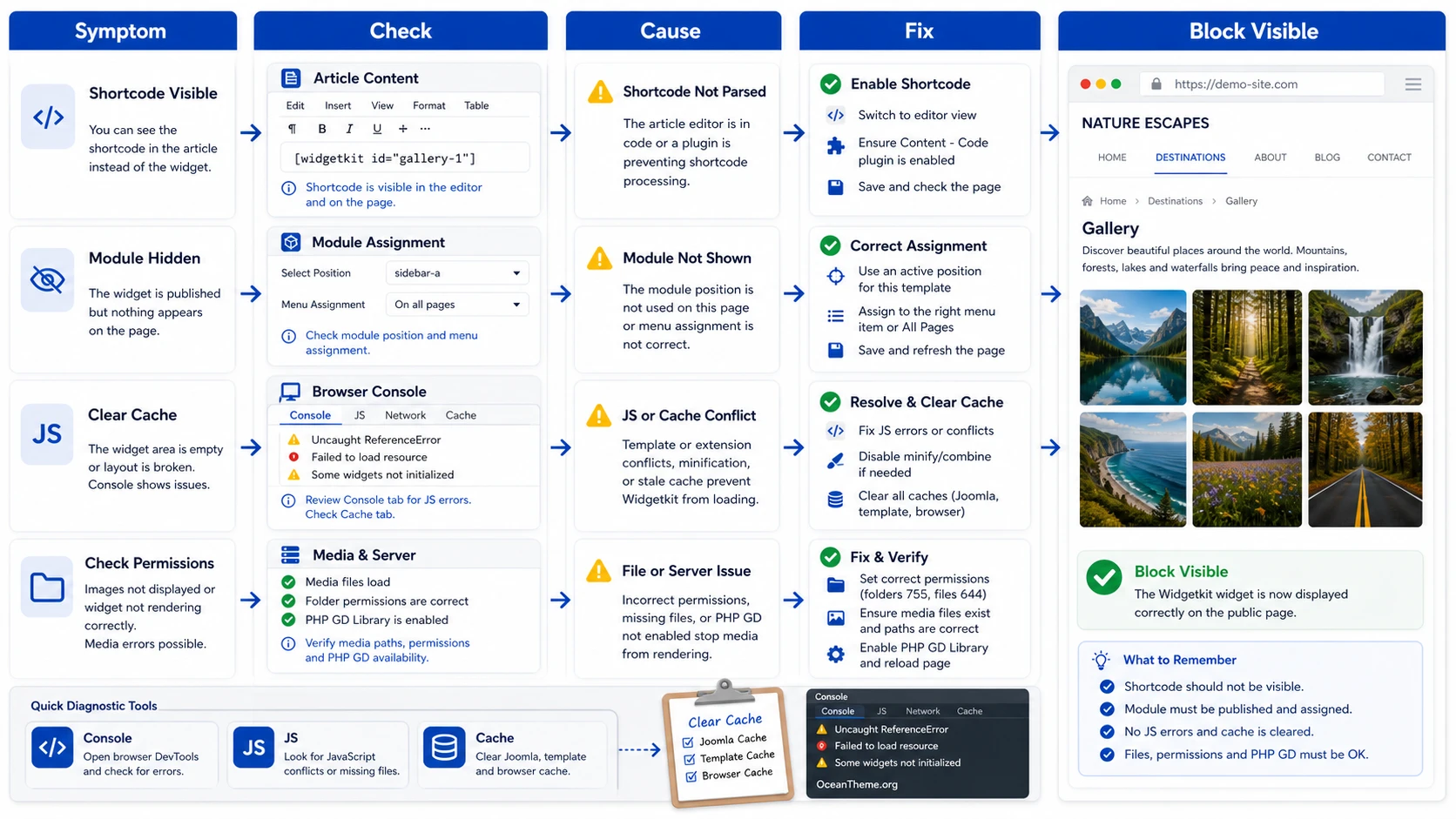Click the puzzle piece icon for Content - Code plugin
This screenshot has height=819, width=1456.
click(x=835, y=146)
